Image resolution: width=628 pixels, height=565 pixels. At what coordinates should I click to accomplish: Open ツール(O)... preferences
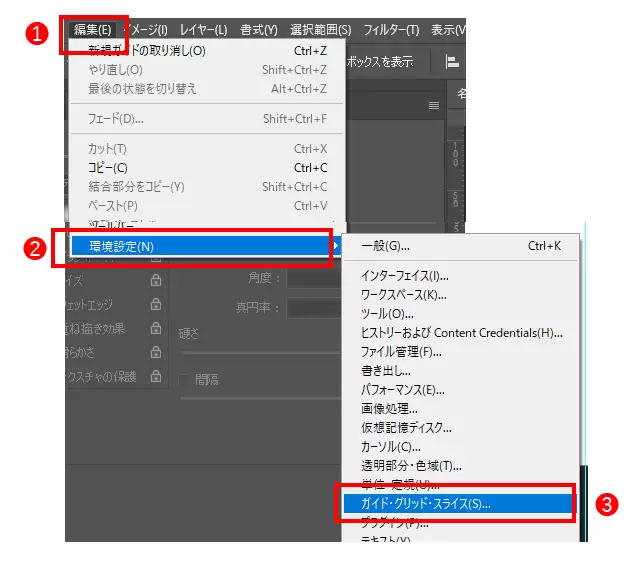coord(384,313)
